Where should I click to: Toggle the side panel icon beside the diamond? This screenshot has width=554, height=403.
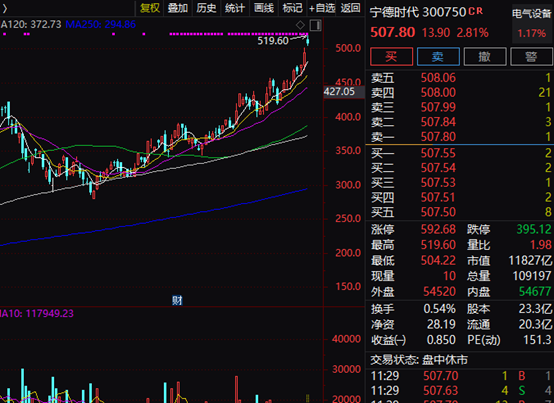click(315, 25)
